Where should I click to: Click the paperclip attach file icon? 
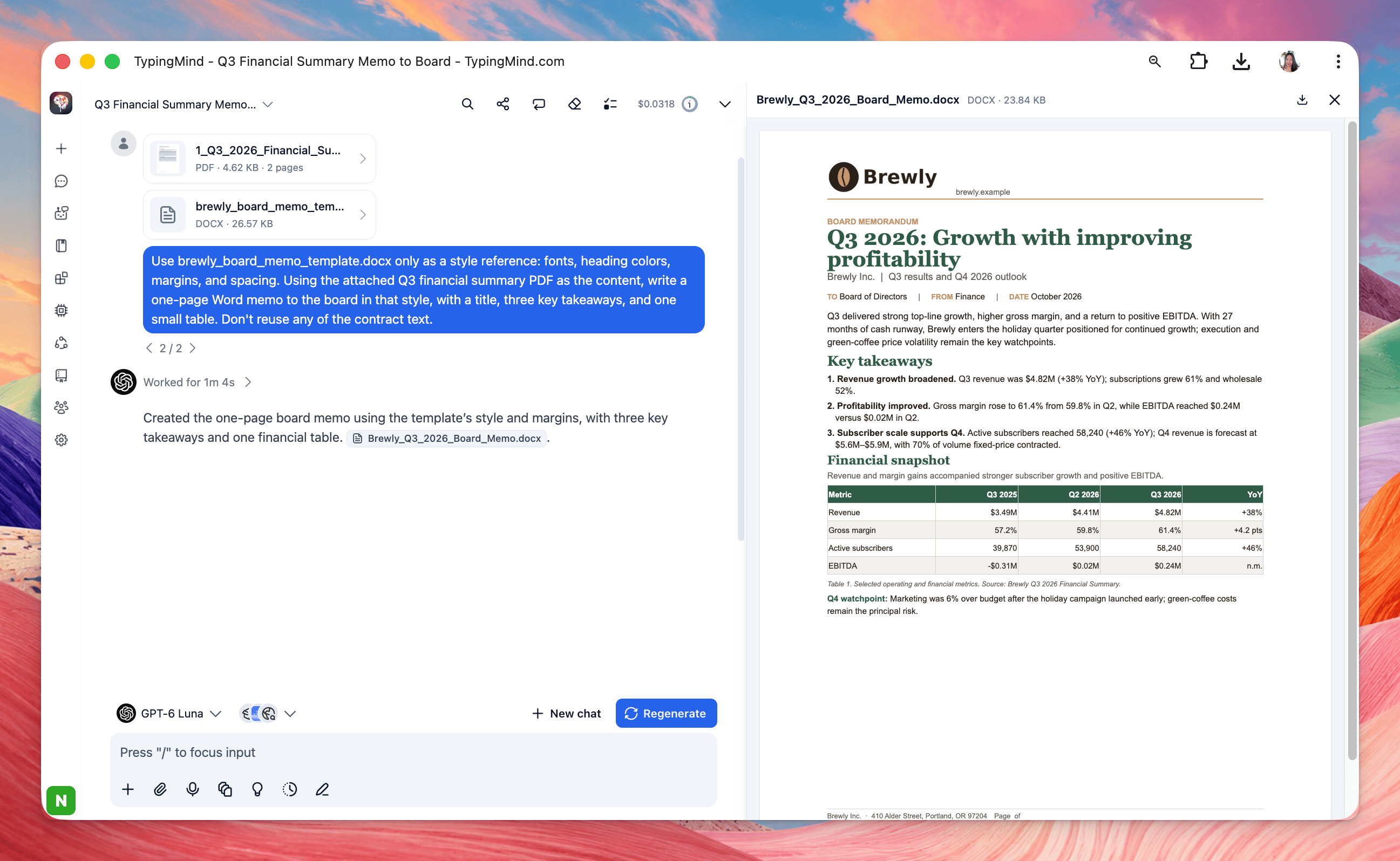pyautogui.click(x=160, y=789)
